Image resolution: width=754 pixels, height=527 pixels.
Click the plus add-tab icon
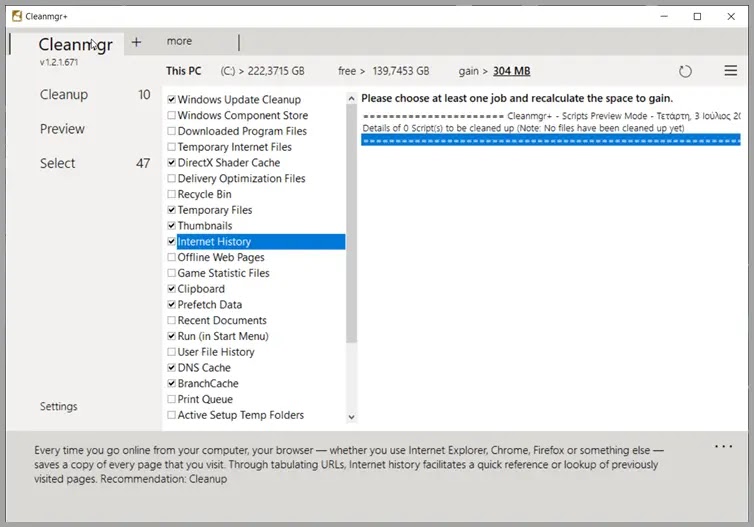(x=136, y=42)
